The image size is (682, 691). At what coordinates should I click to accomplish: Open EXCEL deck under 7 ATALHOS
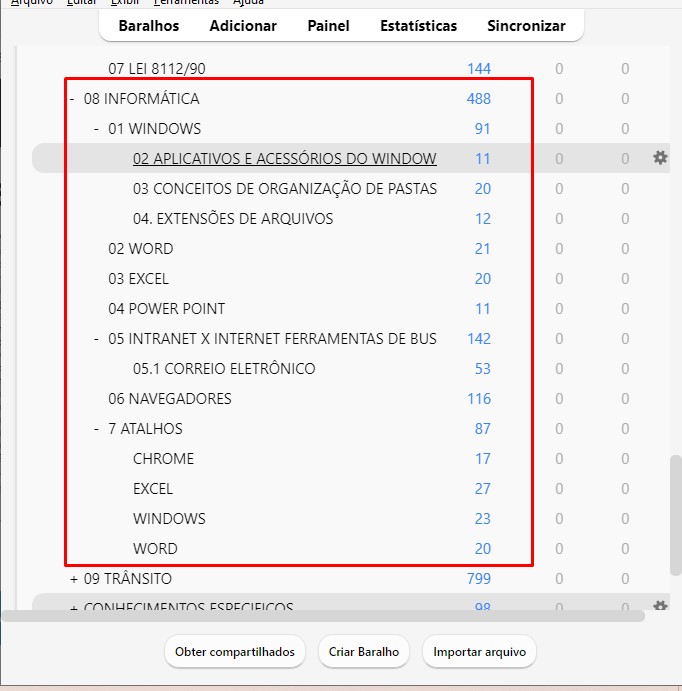153,488
